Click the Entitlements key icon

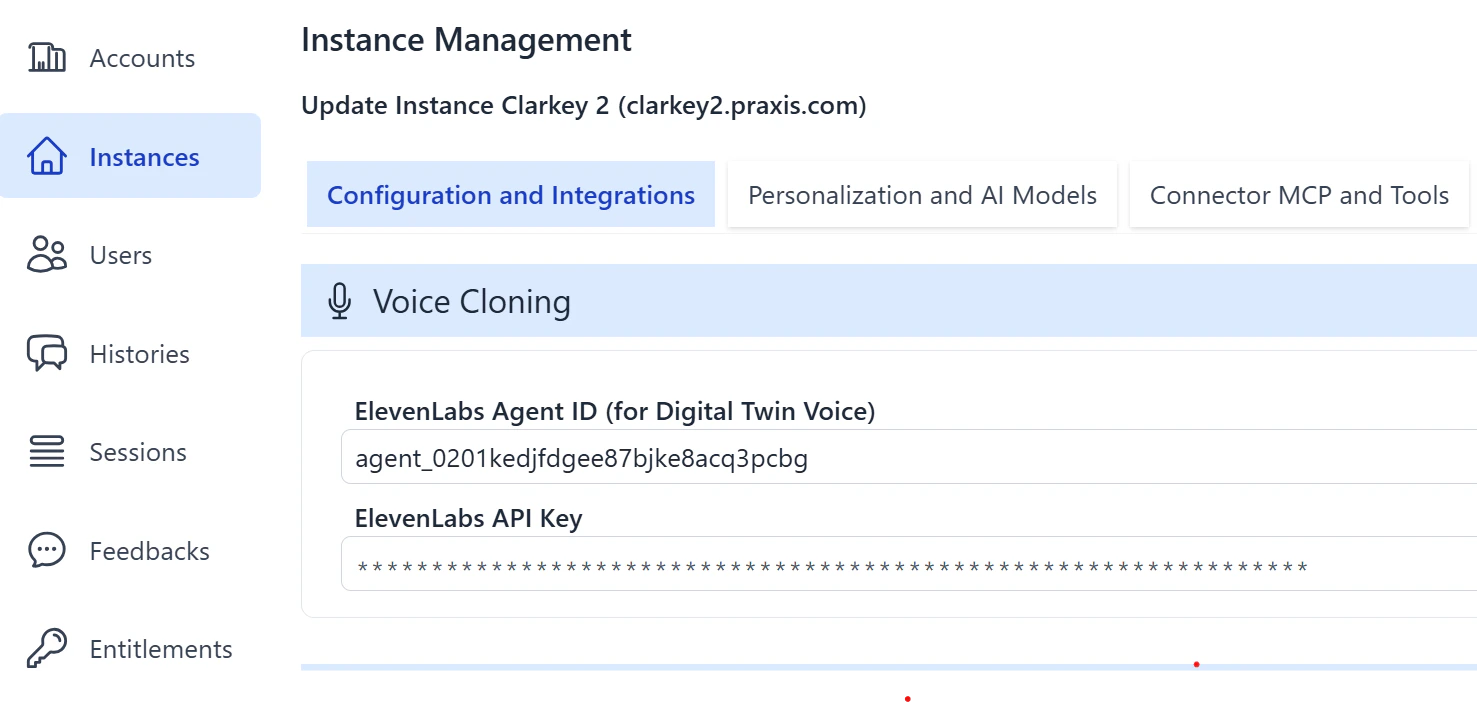coord(47,649)
